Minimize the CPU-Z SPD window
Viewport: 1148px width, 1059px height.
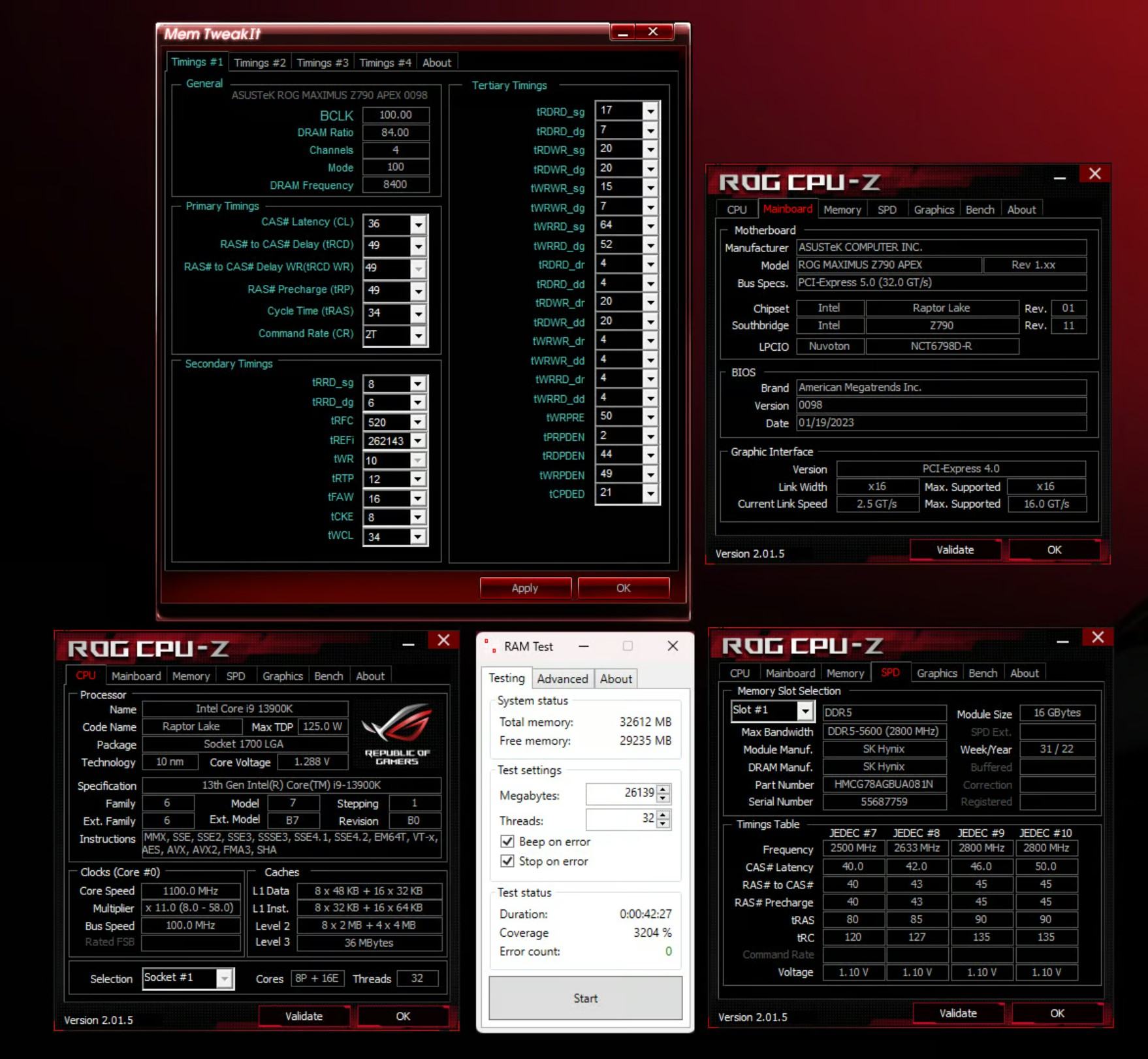point(1062,640)
